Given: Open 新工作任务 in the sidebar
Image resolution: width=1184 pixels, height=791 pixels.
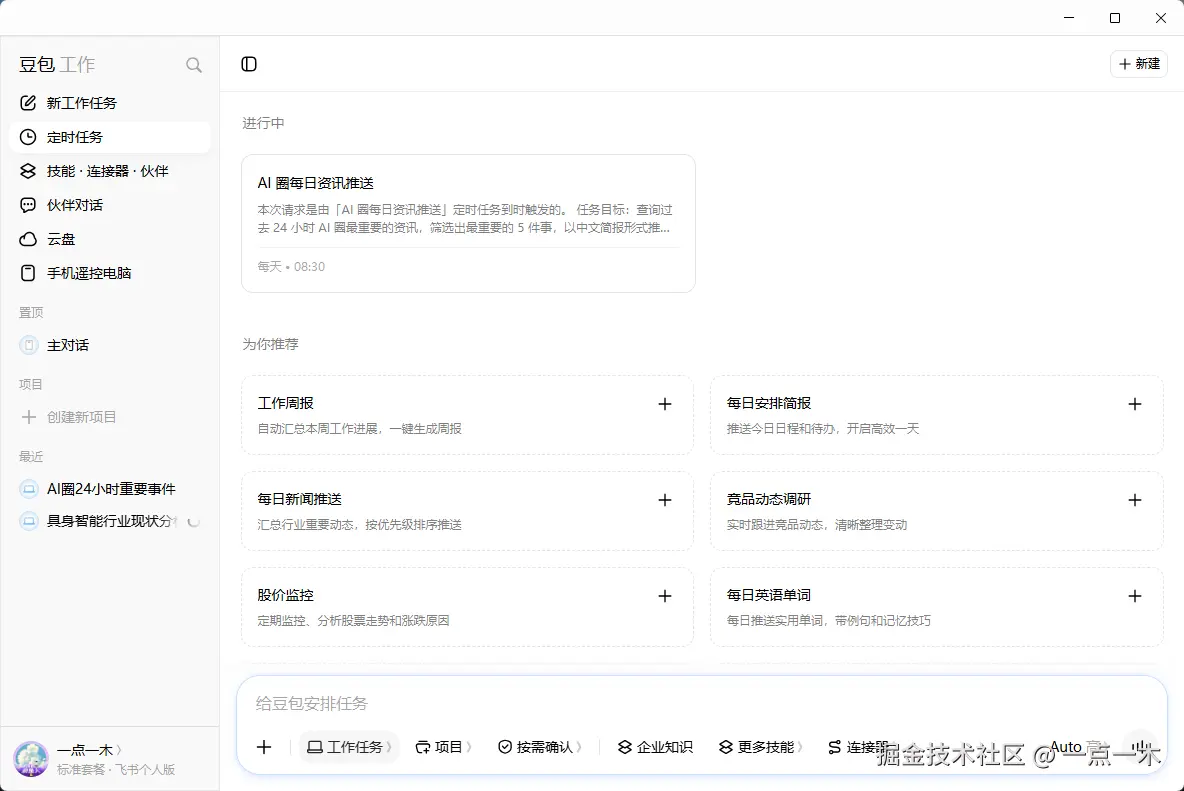Looking at the screenshot, I should [x=109, y=103].
